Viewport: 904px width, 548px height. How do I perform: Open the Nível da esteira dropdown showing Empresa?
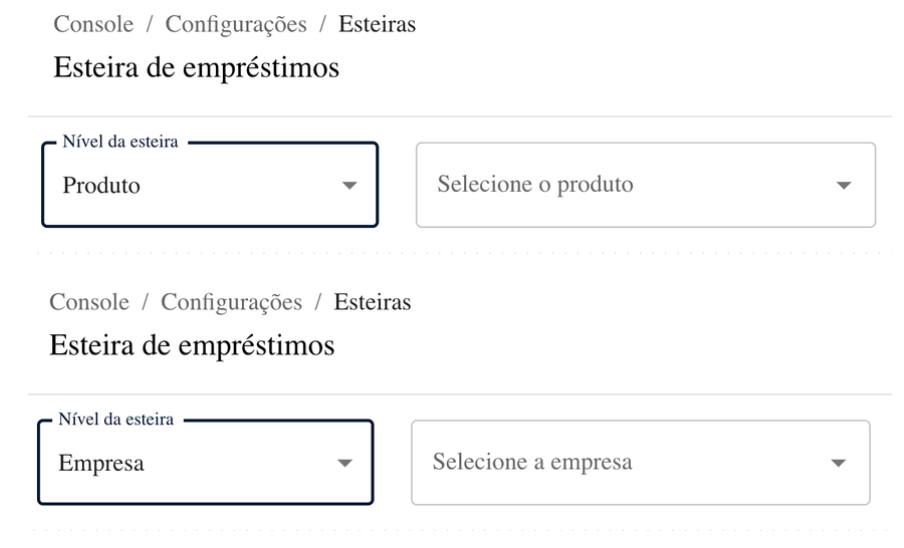click(x=205, y=463)
